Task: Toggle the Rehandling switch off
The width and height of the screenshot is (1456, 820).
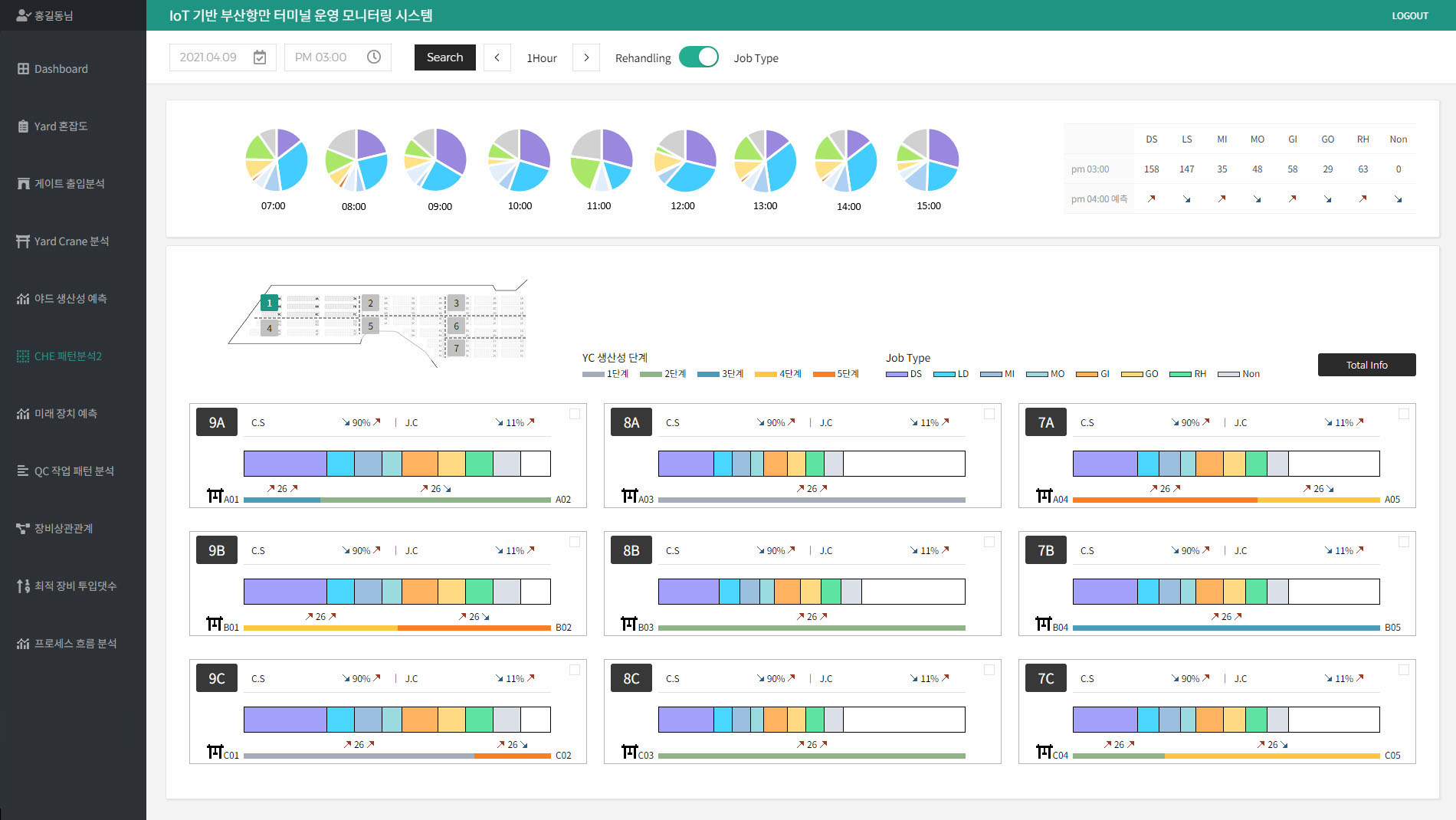Action: tap(698, 57)
